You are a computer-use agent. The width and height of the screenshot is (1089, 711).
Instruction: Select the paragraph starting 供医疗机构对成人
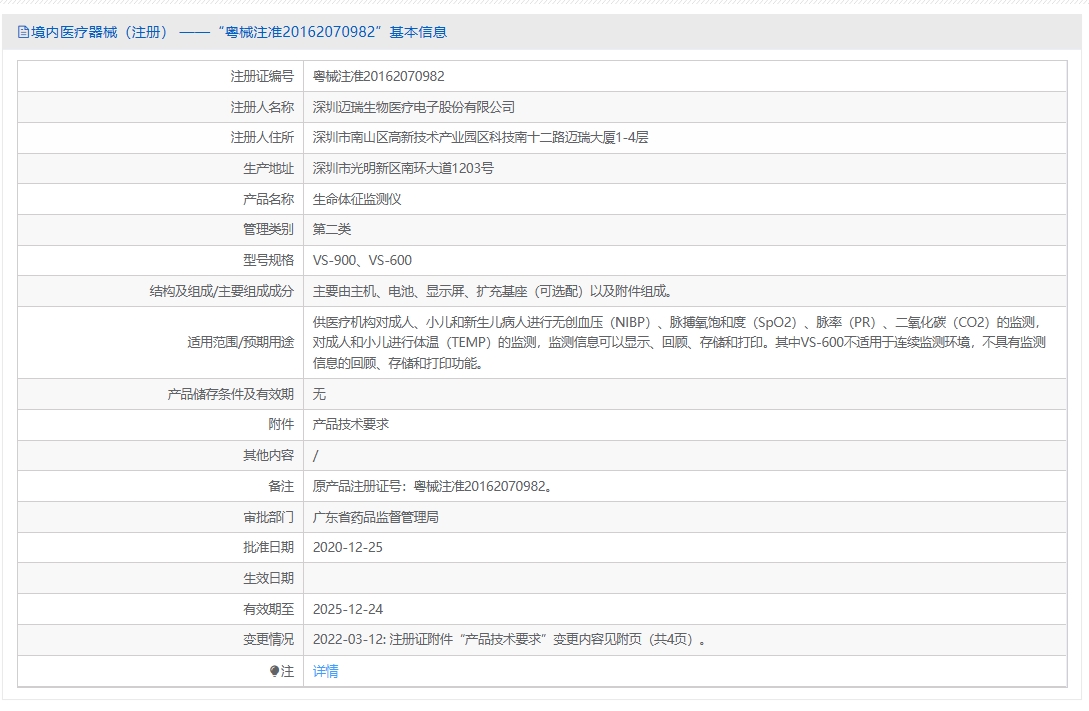click(x=679, y=342)
